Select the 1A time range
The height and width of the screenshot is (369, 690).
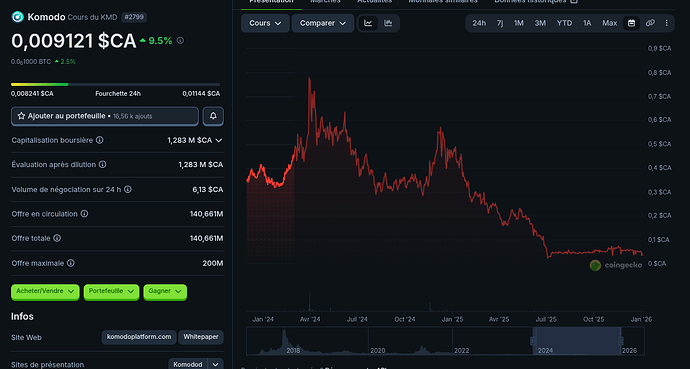click(x=587, y=23)
